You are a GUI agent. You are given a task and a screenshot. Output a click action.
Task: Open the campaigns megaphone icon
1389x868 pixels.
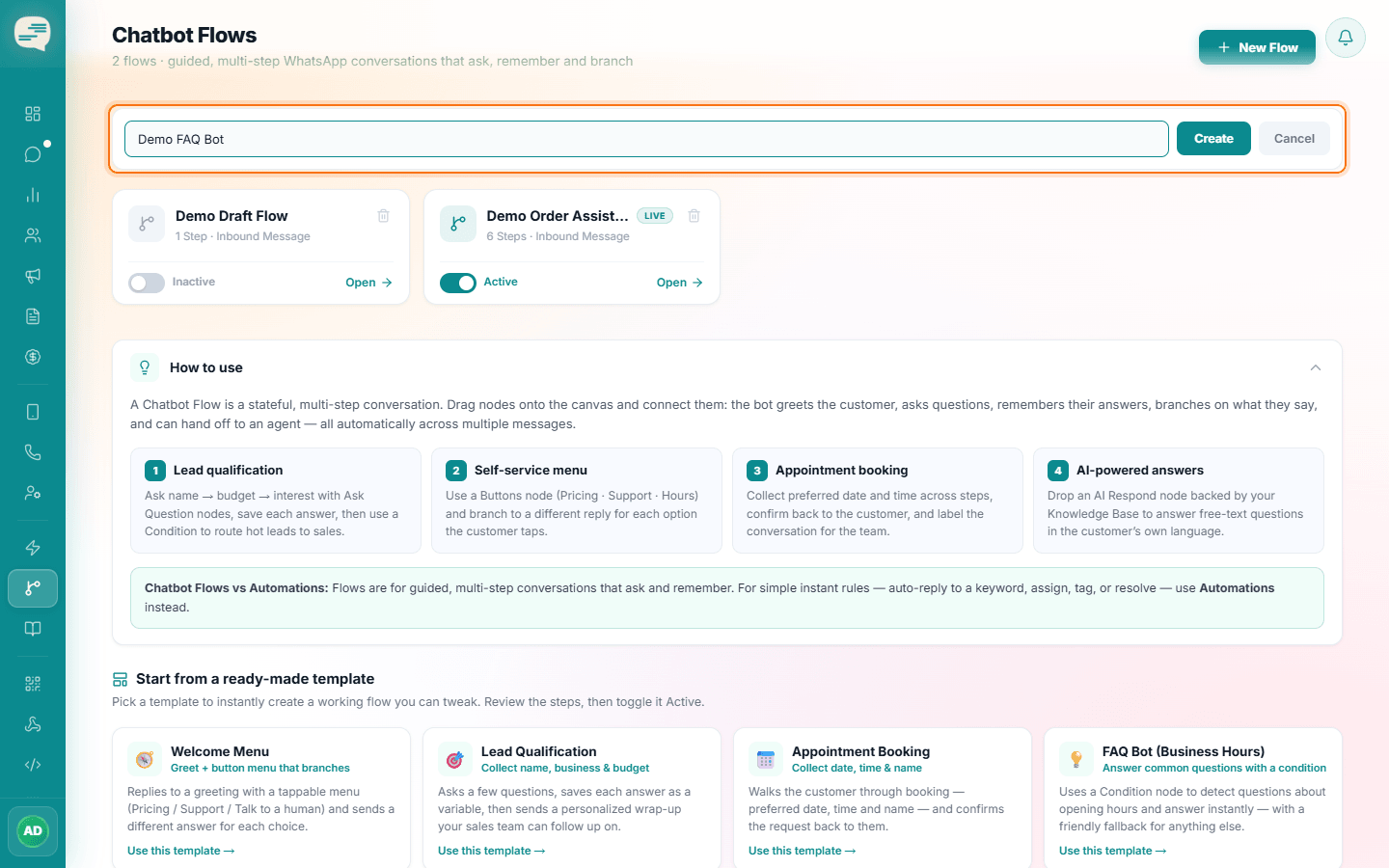33,276
